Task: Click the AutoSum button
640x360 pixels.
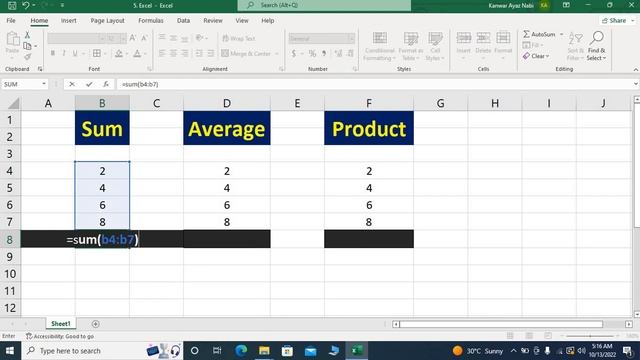Action: pyautogui.click(x=539, y=34)
